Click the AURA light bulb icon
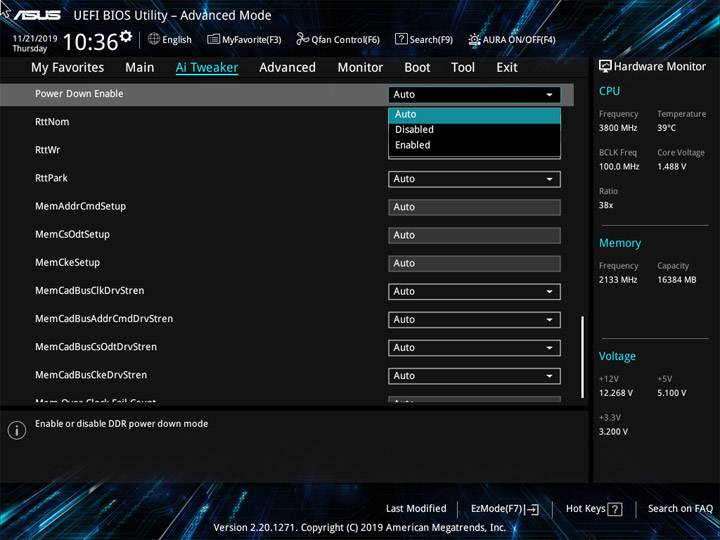 [x=474, y=39]
